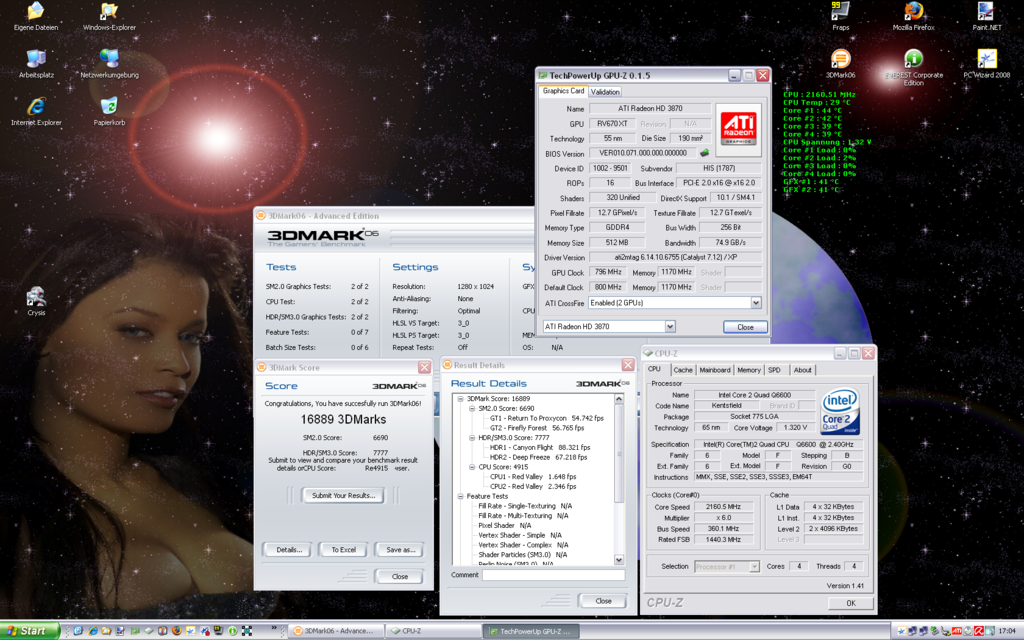Click Submit Your Results button
Screen dimensions: 1024x640
point(344,496)
